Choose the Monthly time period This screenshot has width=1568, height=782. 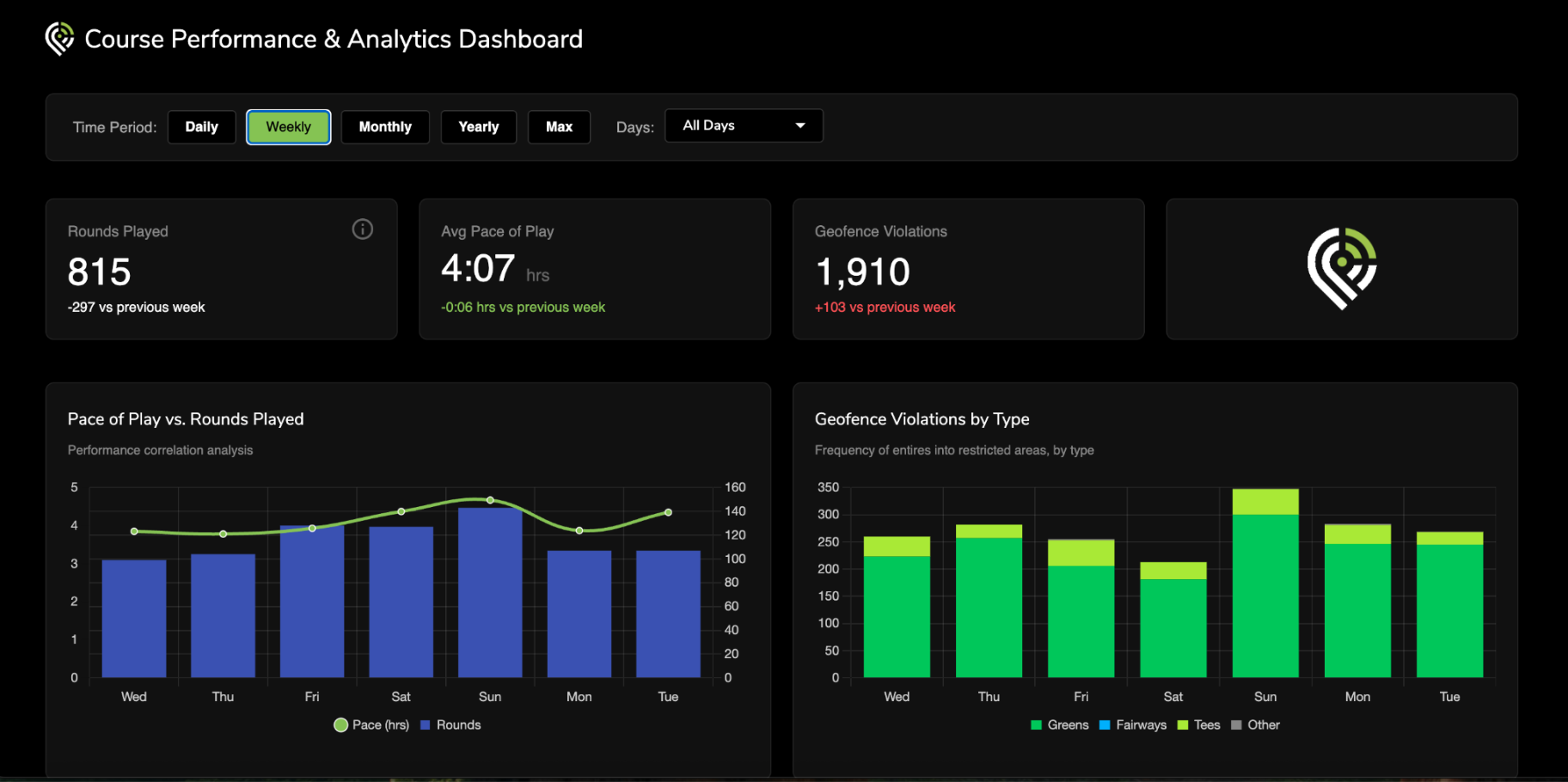click(x=385, y=127)
